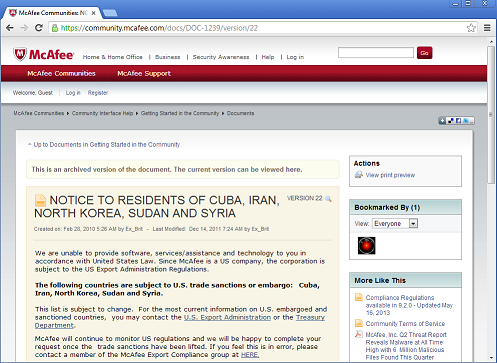Screen dimensions: 497x363
Task: Click the red-eye bookmarker avatar thumbnail
Action: point(366,246)
